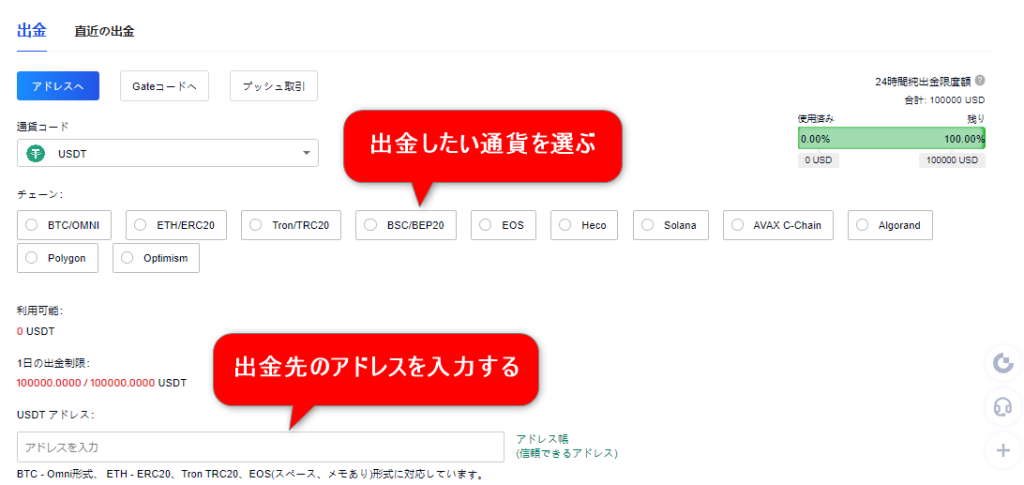Click the Gateコードへ button

pos(164,87)
